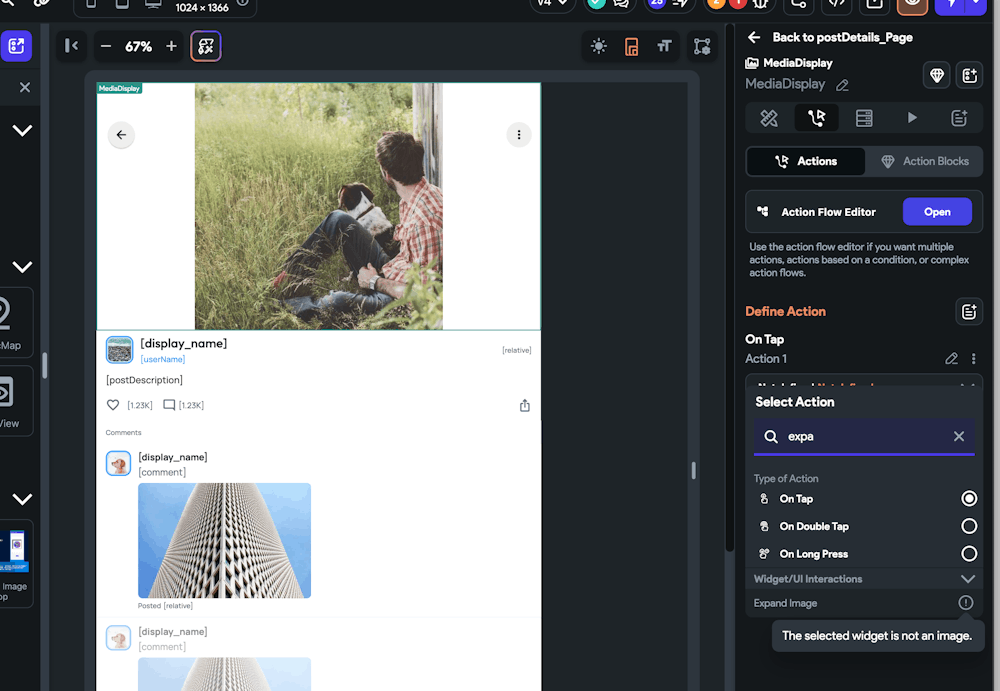Click the back arrow on the canvas image
This screenshot has height=691, width=1000.
point(121,135)
